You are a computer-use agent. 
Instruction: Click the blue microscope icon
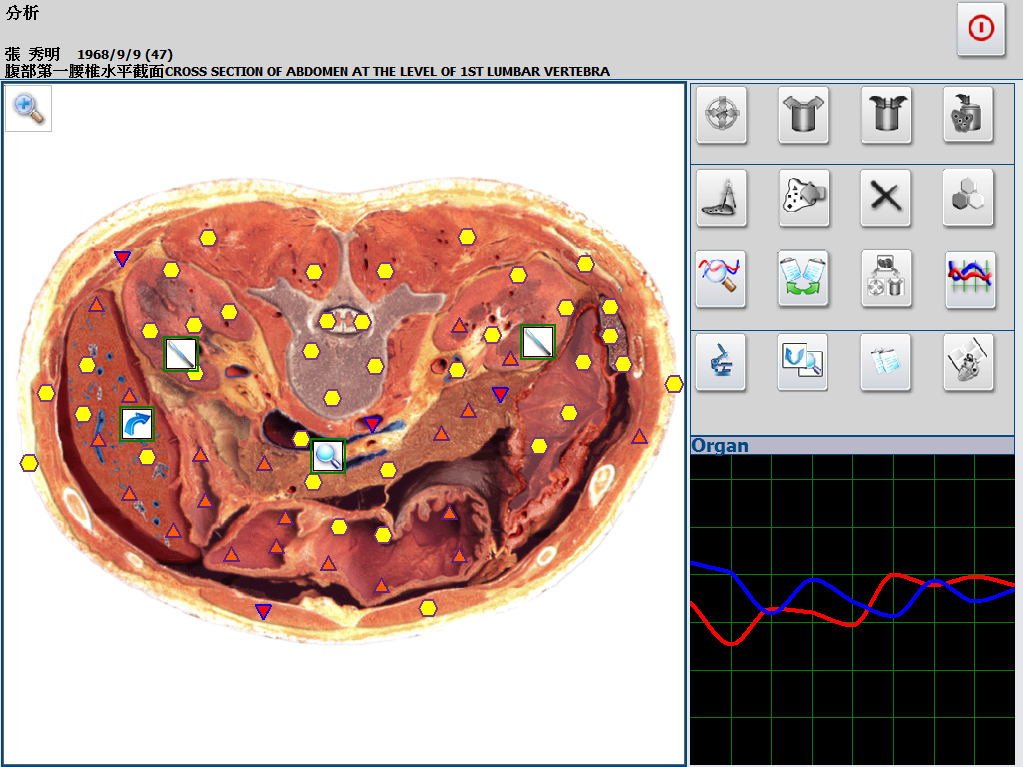721,362
